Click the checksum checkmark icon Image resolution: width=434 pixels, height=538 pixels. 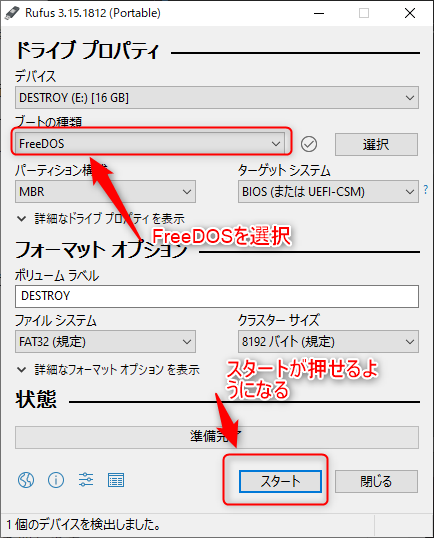point(309,144)
